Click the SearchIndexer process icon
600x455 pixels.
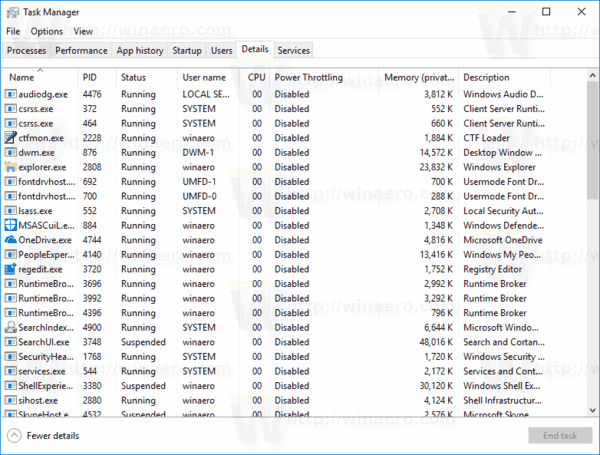point(11,328)
